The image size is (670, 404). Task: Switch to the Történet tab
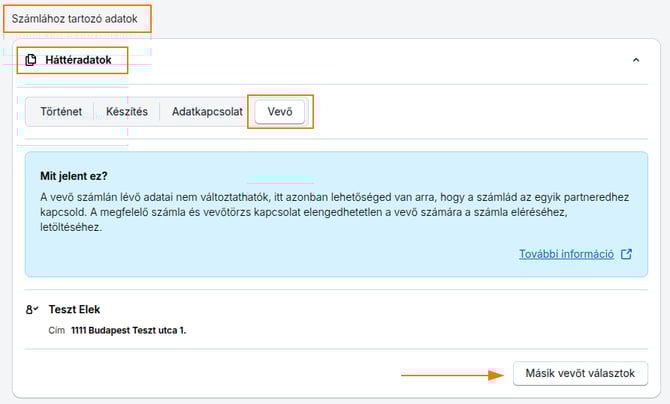(x=61, y=112)
